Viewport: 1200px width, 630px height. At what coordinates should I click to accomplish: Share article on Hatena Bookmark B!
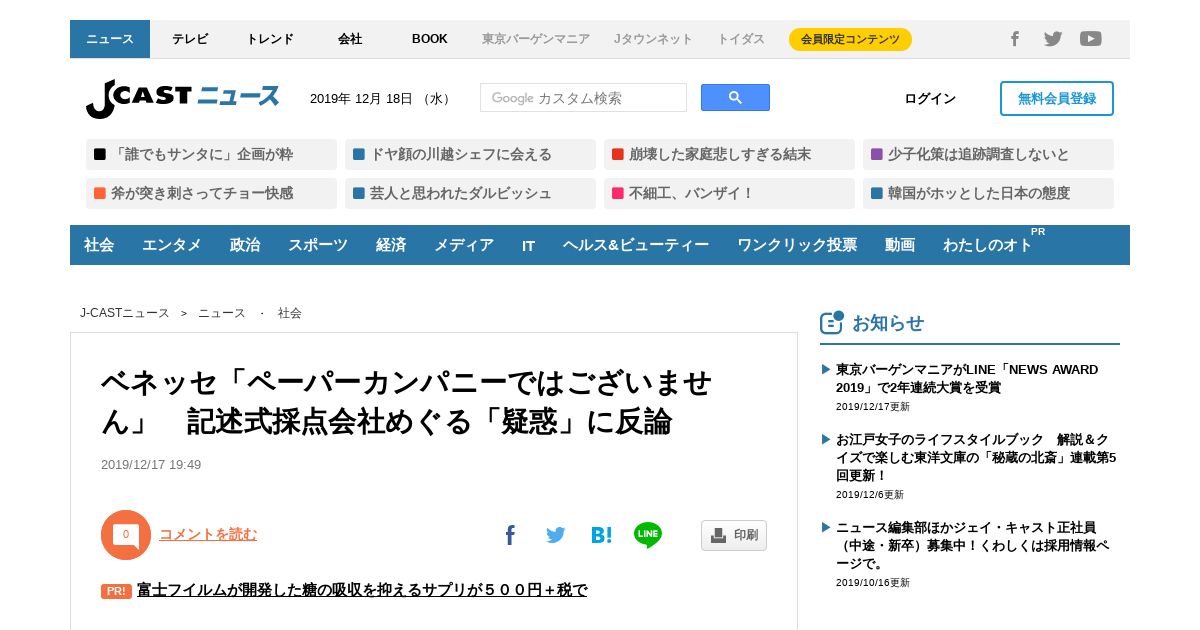(x=601, y=535)
